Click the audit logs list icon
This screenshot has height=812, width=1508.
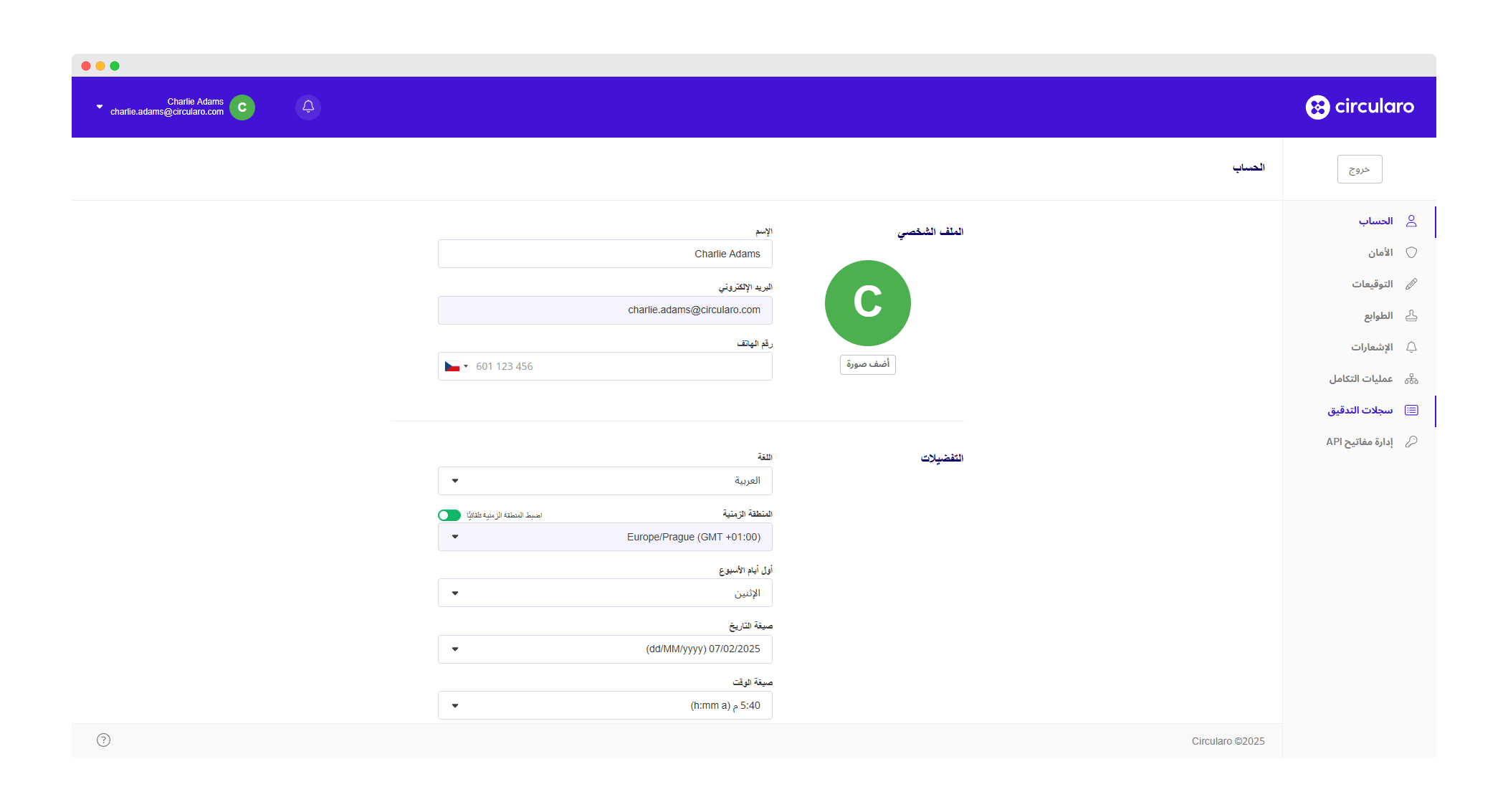click(x=1411, y=410)
